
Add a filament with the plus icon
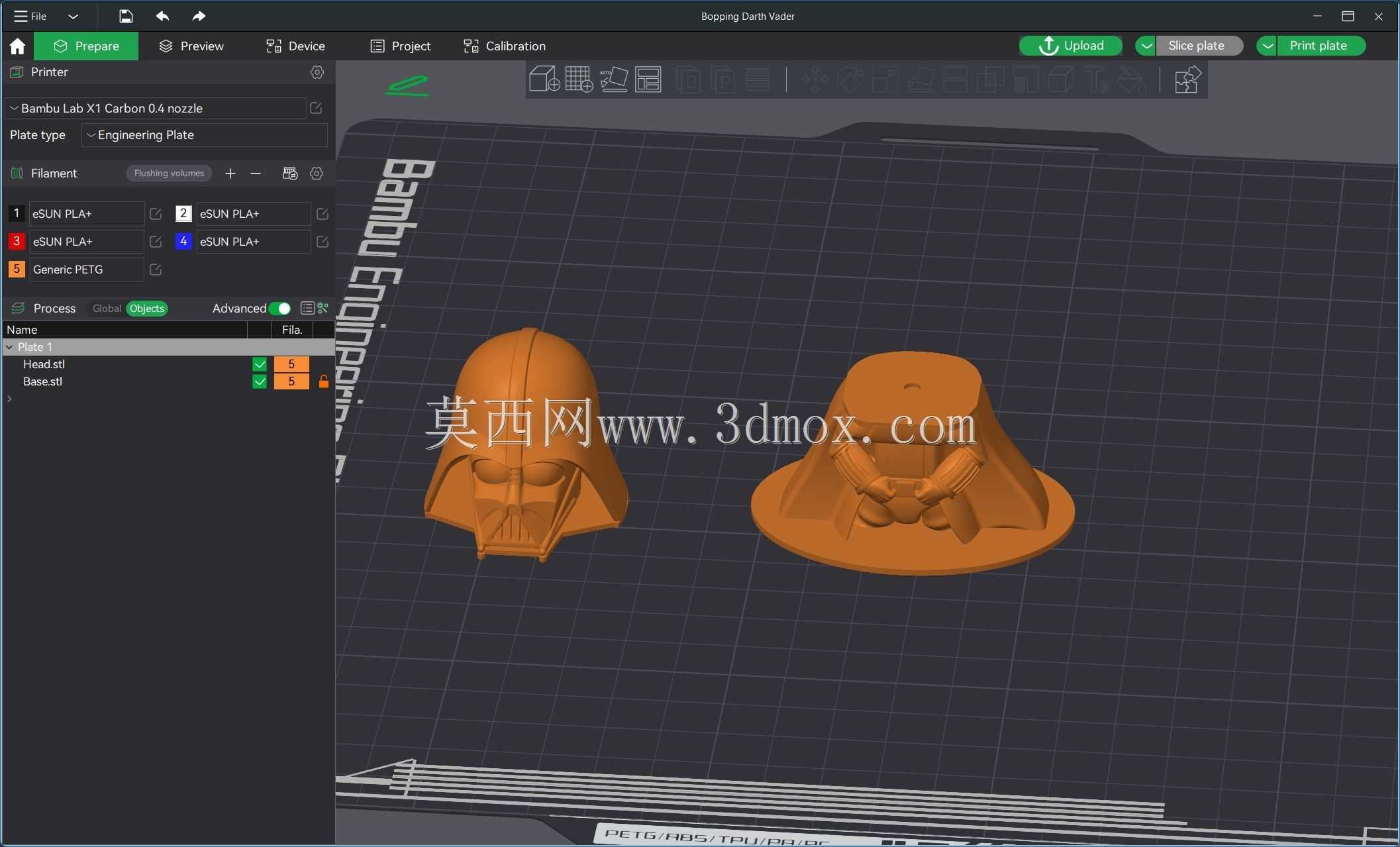click(230, 174)
